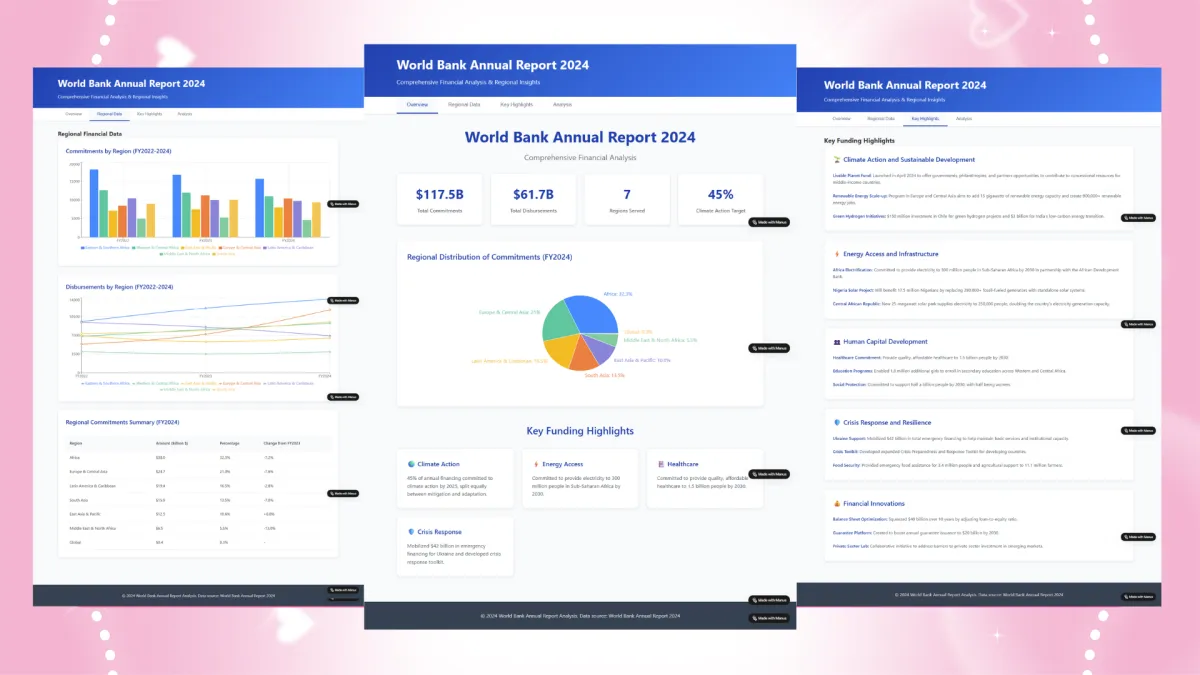Image resolution: width=1200 pixels, height=675 pixels.
Task: Toggle South Asia legend item in bar chart
Action: click(225, 253)
